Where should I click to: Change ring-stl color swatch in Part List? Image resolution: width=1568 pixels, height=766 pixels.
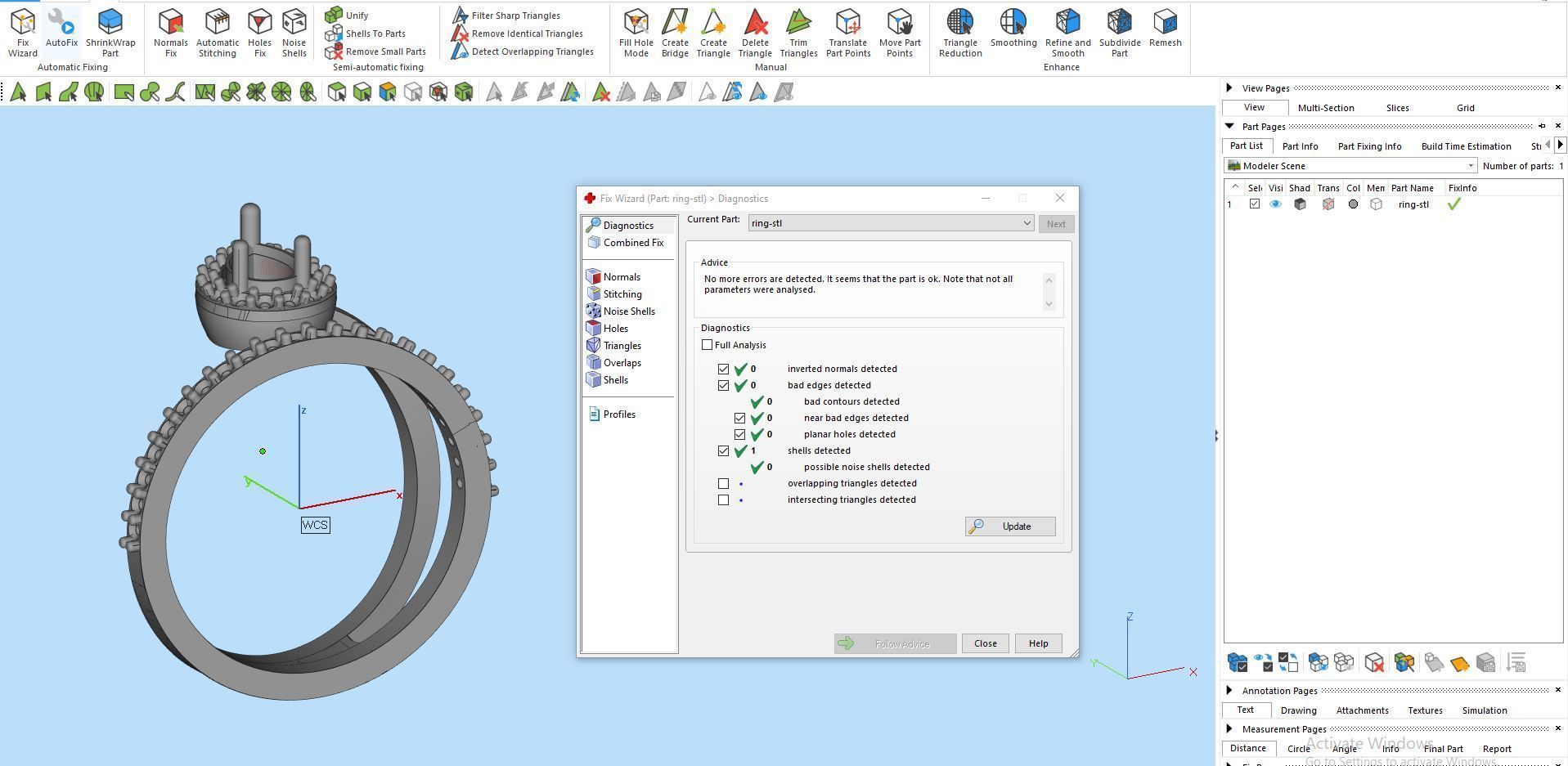click(1353, 204)
